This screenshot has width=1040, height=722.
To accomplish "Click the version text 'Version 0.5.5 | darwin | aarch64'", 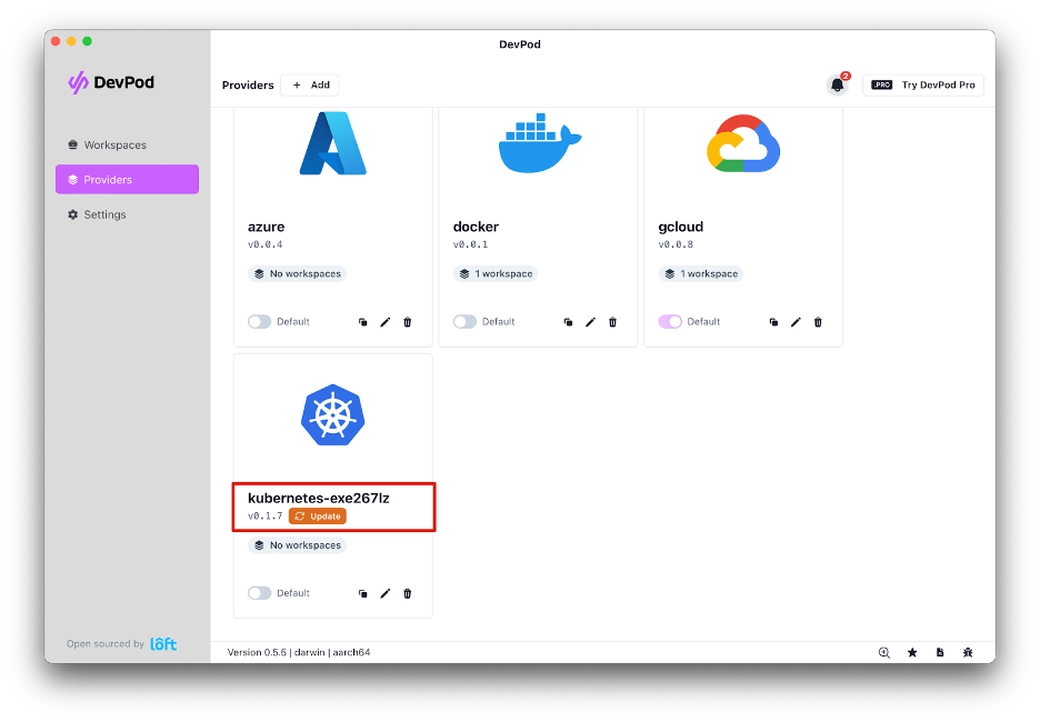I will pos(298,652).
